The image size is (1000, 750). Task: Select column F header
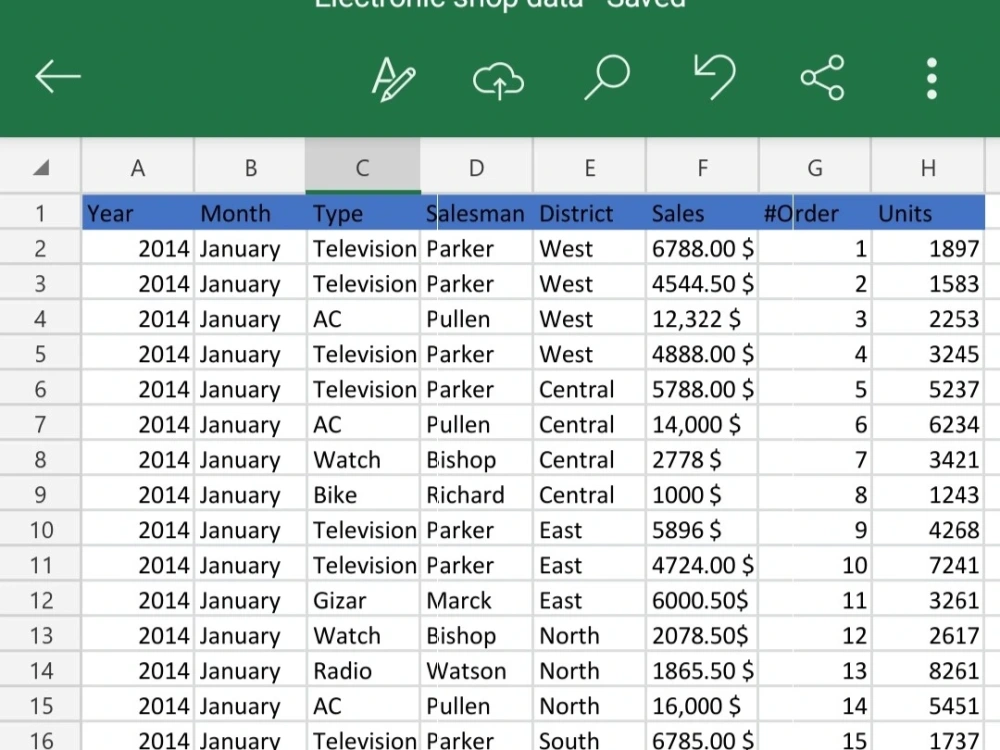tap(702, 168)
